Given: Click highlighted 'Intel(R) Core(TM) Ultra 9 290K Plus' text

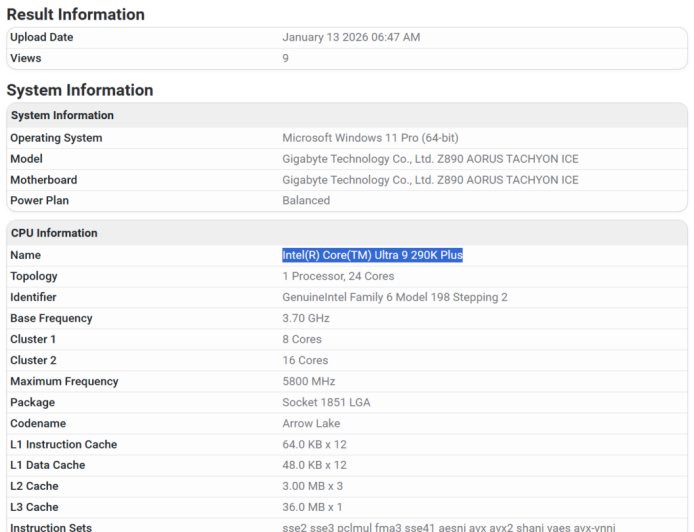Looking at the screenshot, I should tap(373, 255).
